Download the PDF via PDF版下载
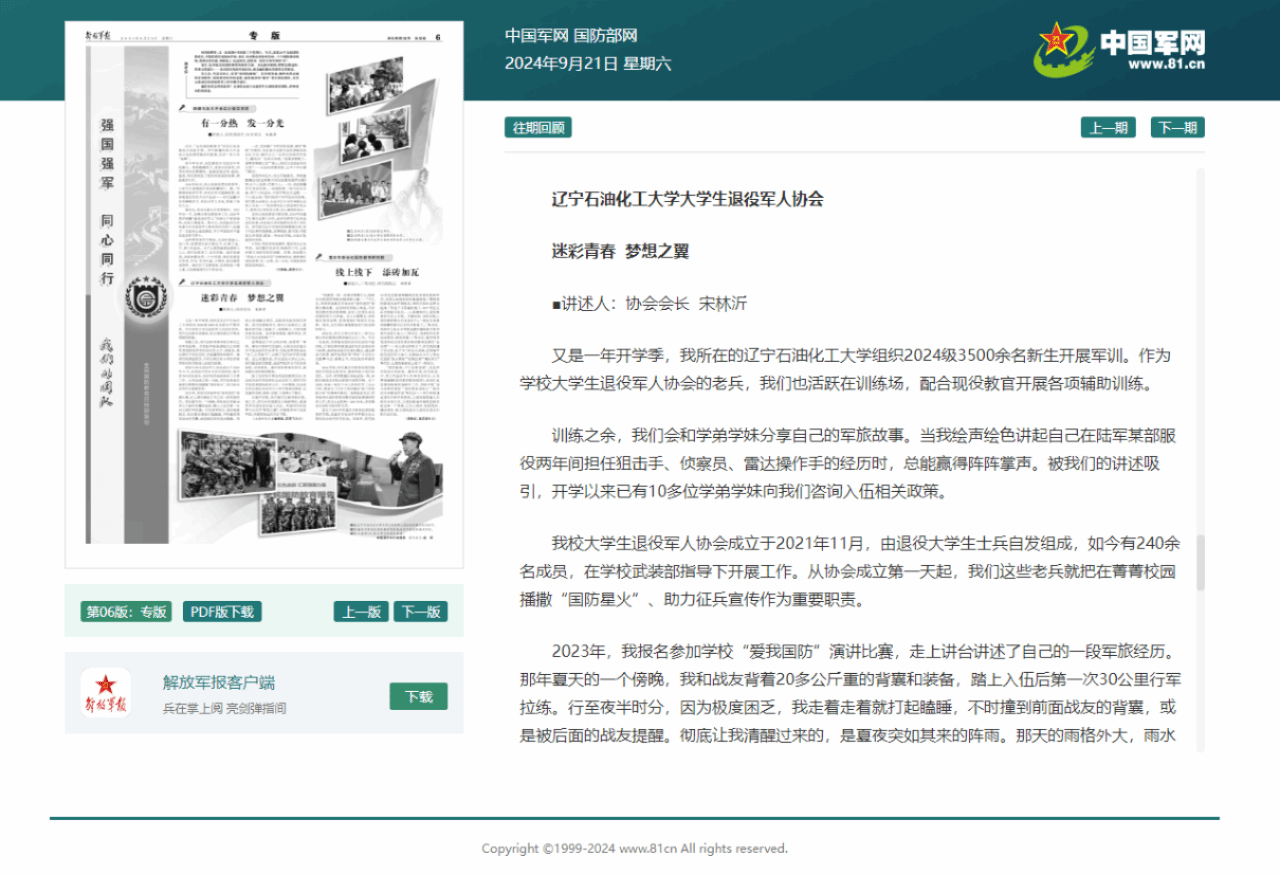Screen dimensions: 1280x874 coord(222,611)
